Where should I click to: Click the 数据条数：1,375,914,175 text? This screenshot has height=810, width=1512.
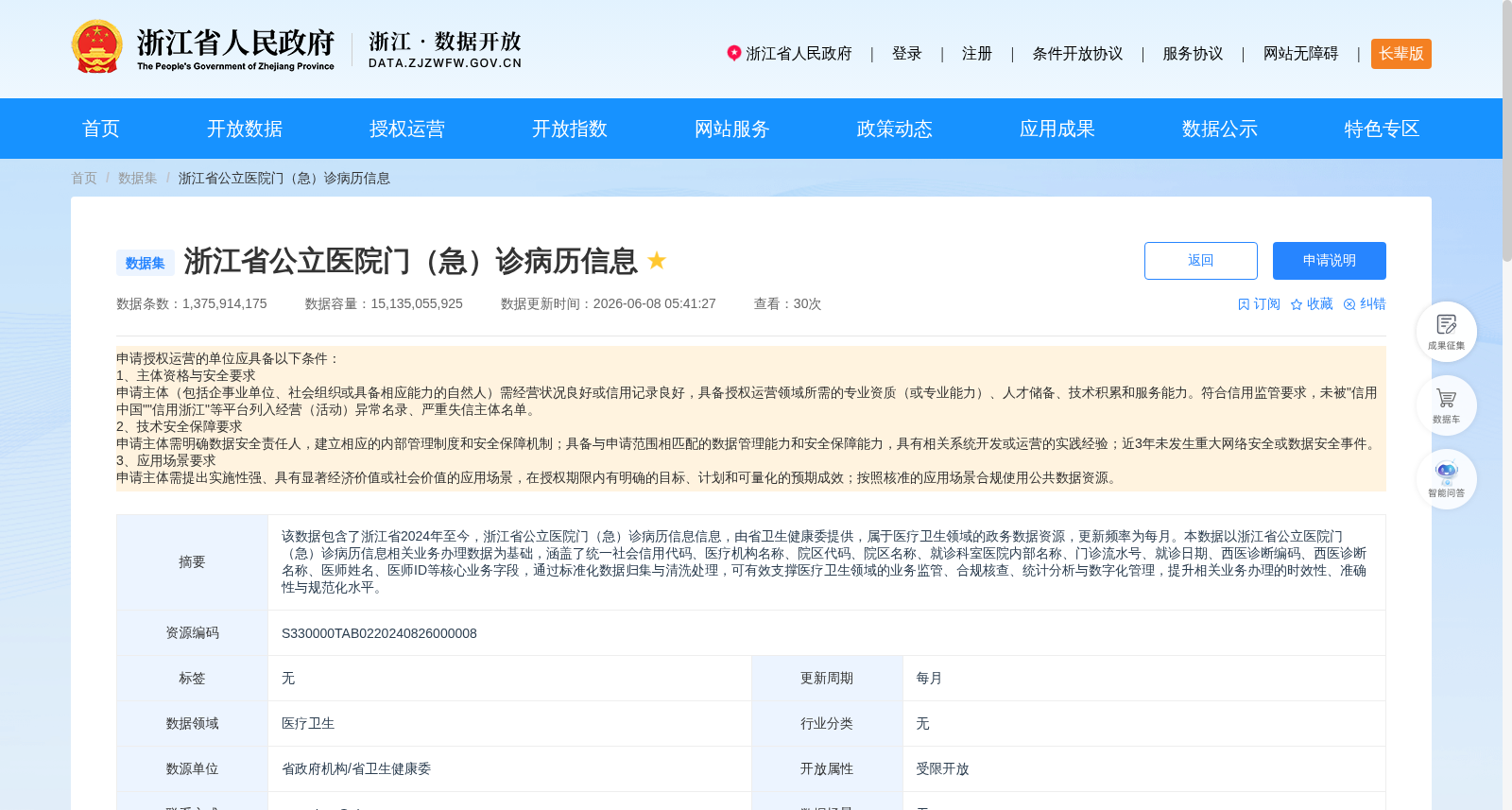192,304
